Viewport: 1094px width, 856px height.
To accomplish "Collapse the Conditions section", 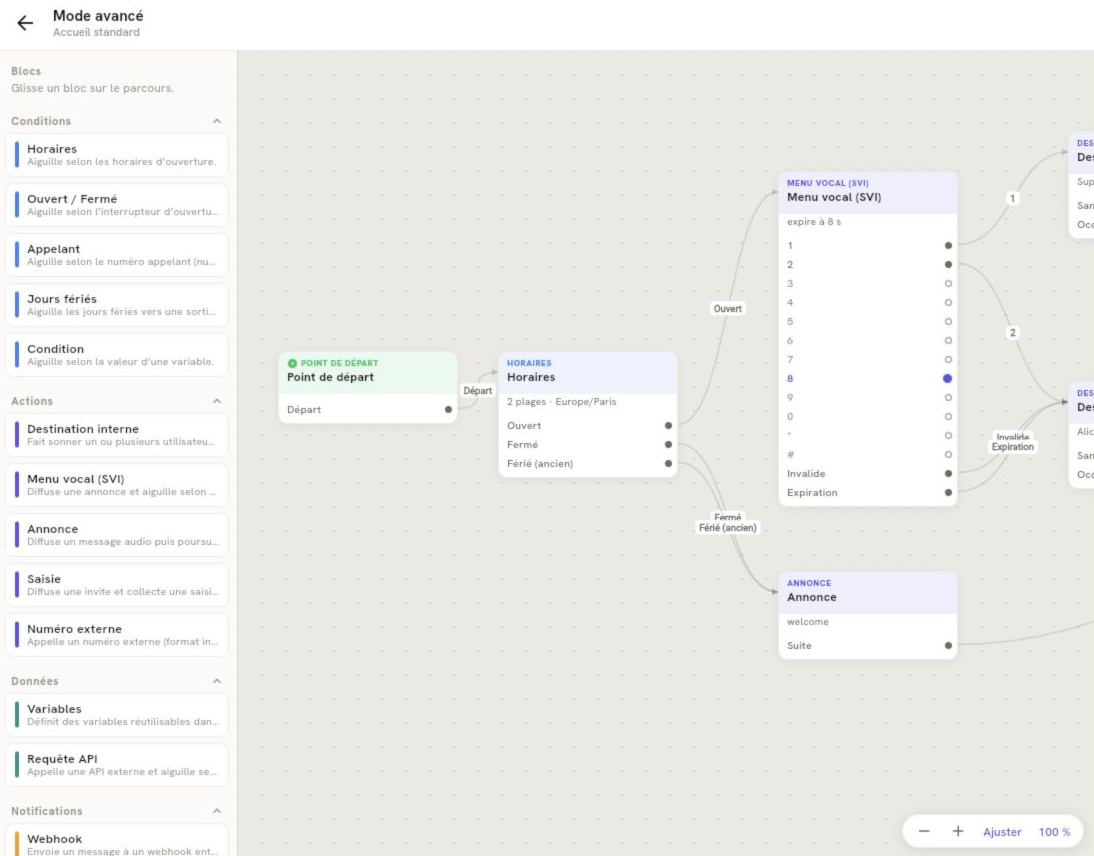I will (217, 121).
